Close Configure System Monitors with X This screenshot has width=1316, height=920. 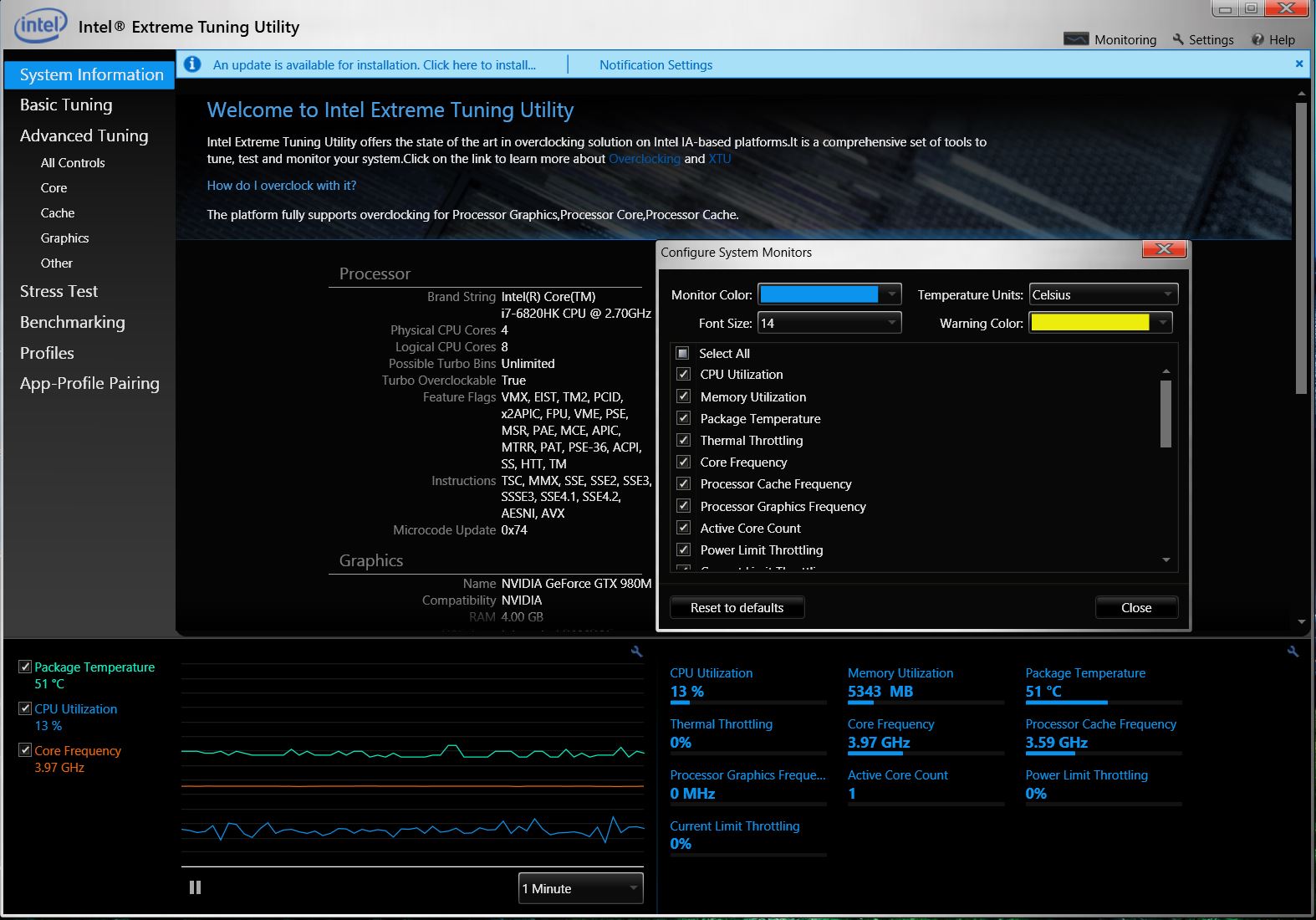tap(1164, 249)
